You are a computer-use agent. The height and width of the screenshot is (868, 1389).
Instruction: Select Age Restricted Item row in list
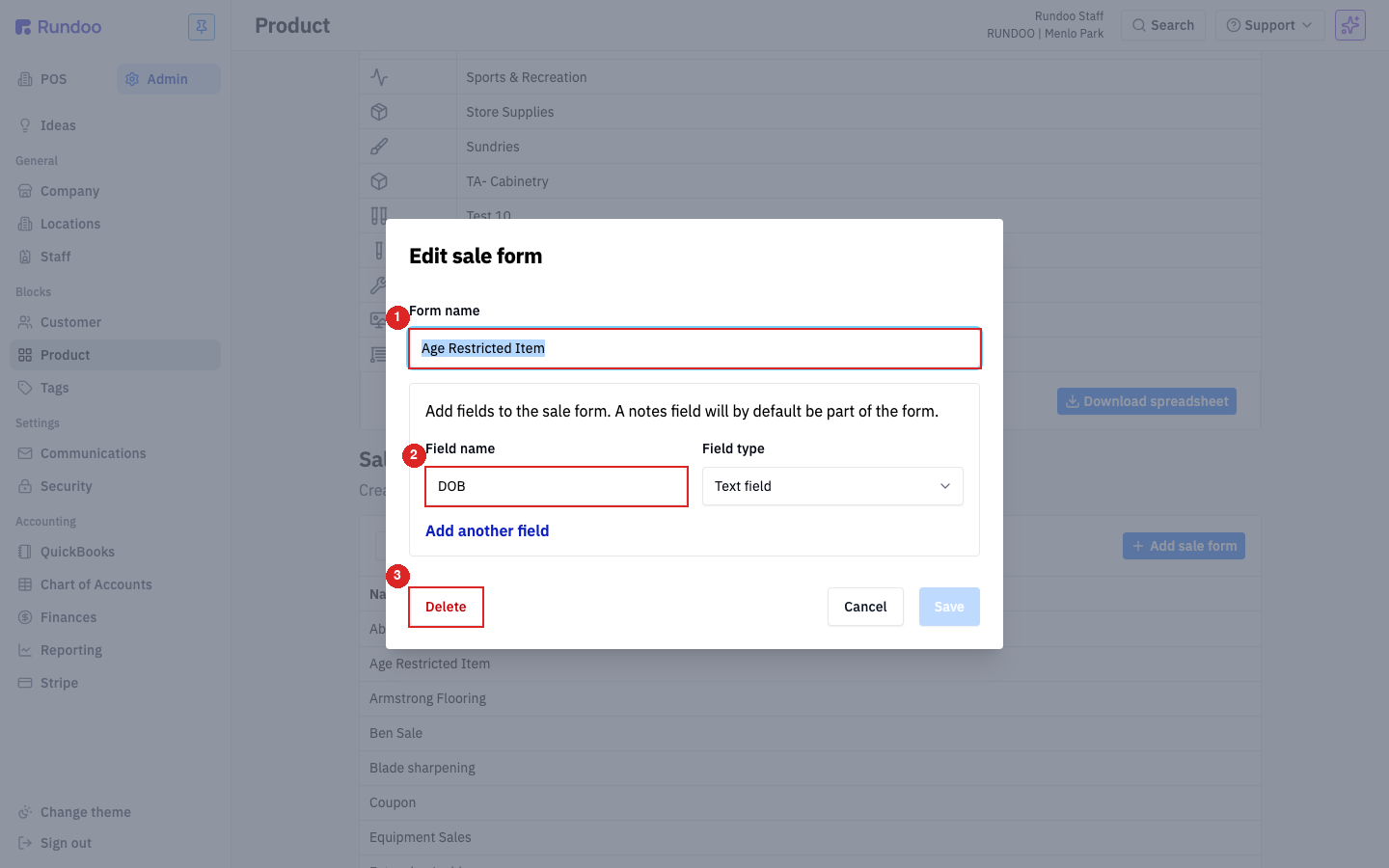click(810, 664)
